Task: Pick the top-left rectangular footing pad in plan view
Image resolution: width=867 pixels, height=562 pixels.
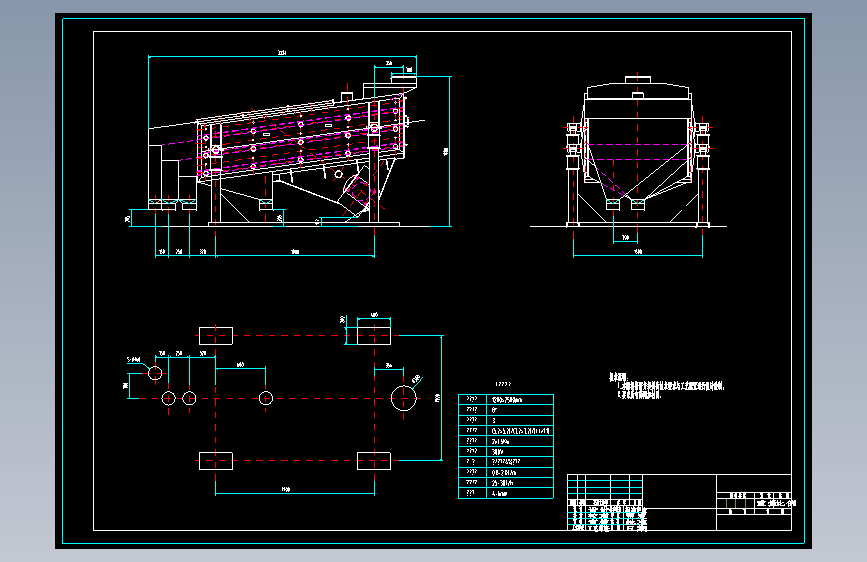Action: 216,336
